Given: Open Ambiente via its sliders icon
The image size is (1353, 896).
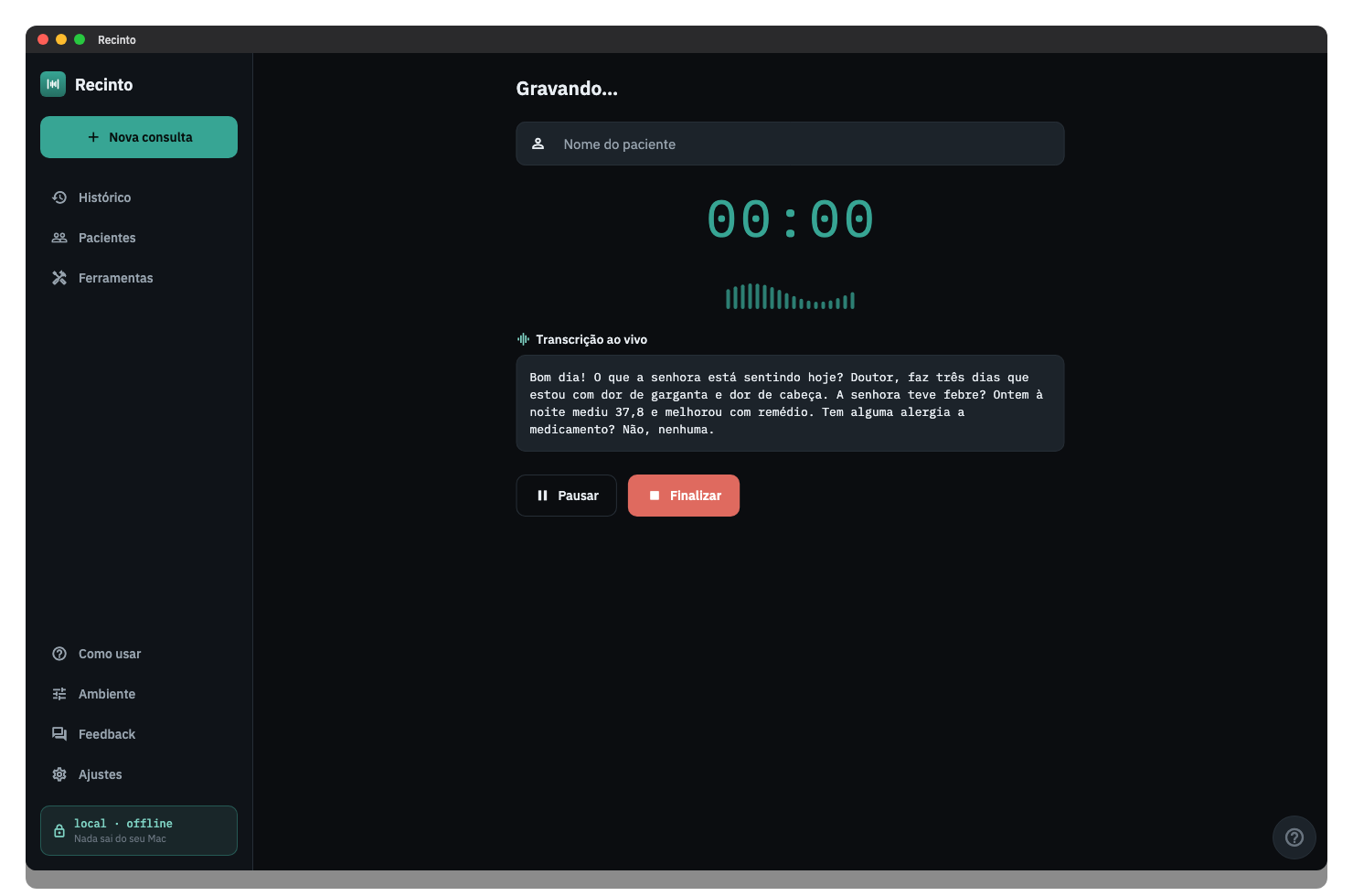Looking at the screenshot, I should click(x=59, y=694).
